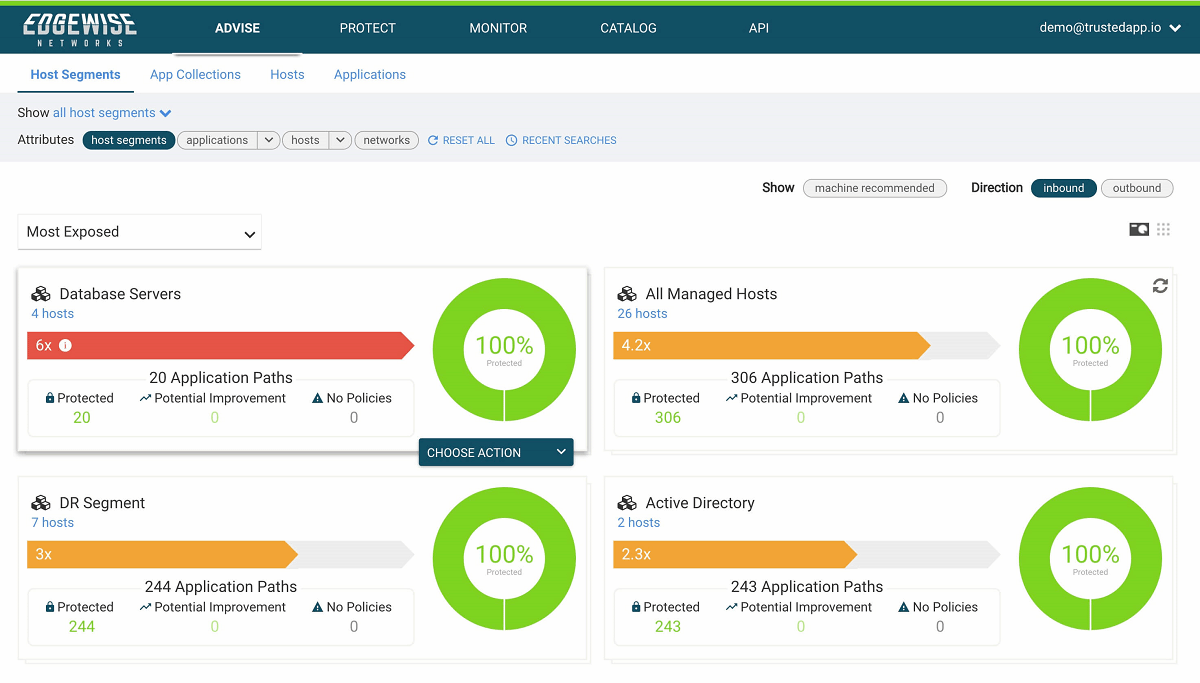This screenshot has height=683, width=1200.
Task: Set traffic Direction to outbound
Action: click(x=1137, y=188)
